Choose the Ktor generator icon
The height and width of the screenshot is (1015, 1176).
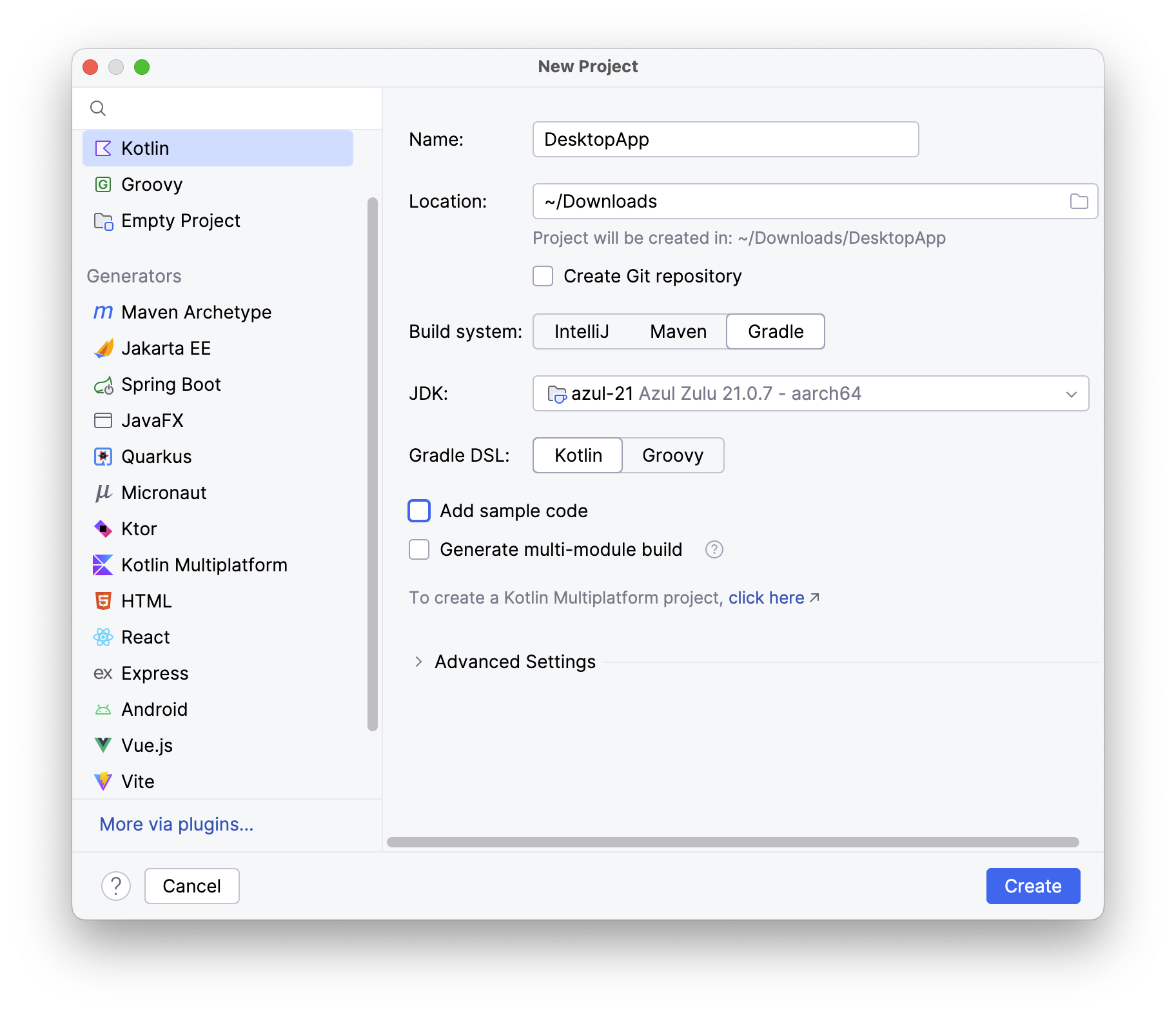(103, 529)
